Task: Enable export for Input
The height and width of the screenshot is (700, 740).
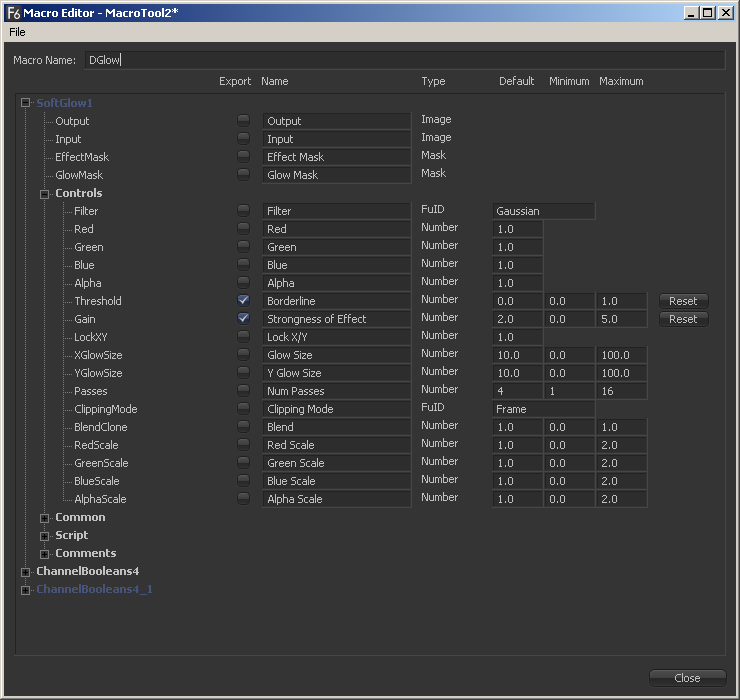Action: coord(244,138)
